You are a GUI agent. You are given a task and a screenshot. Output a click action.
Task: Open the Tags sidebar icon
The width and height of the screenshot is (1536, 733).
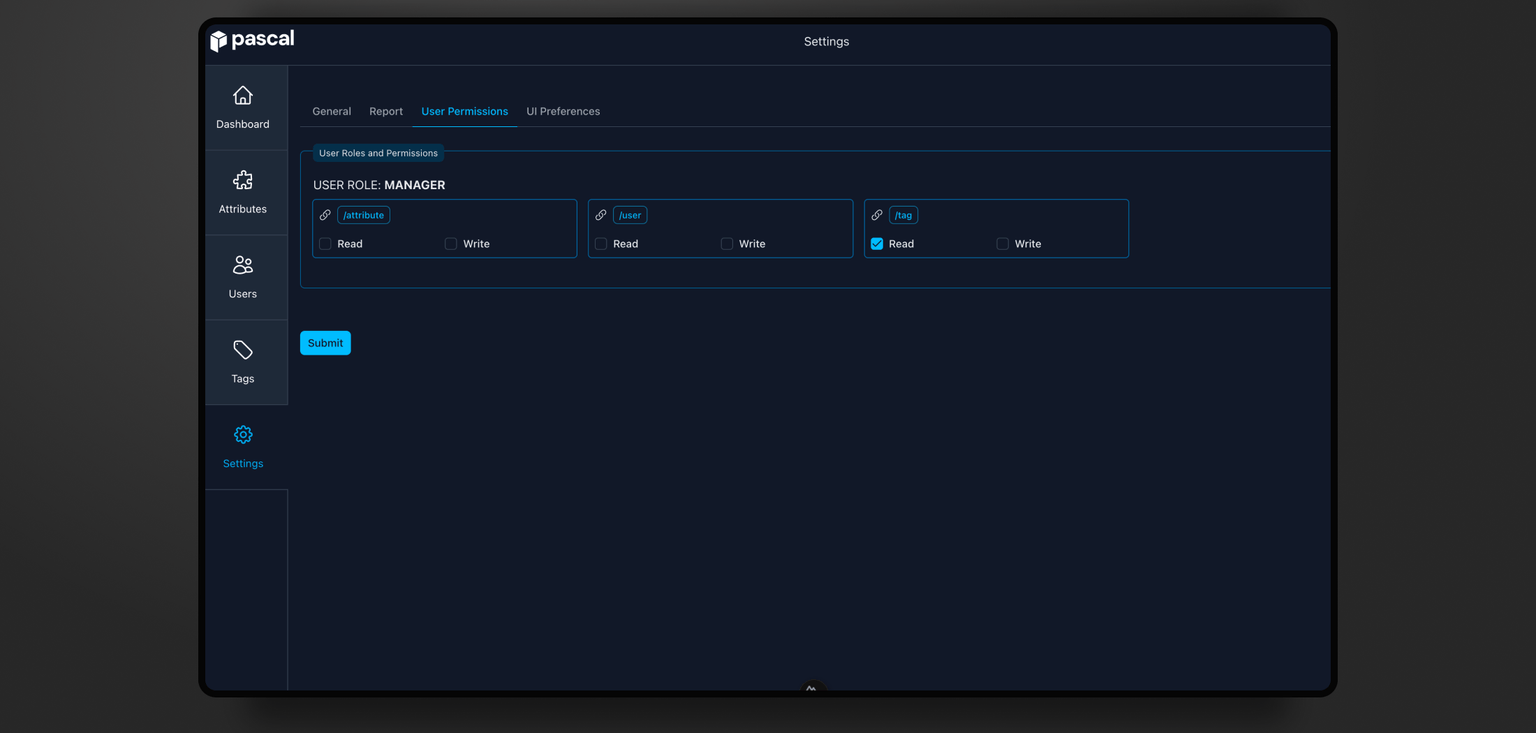(x=243, y=350)
